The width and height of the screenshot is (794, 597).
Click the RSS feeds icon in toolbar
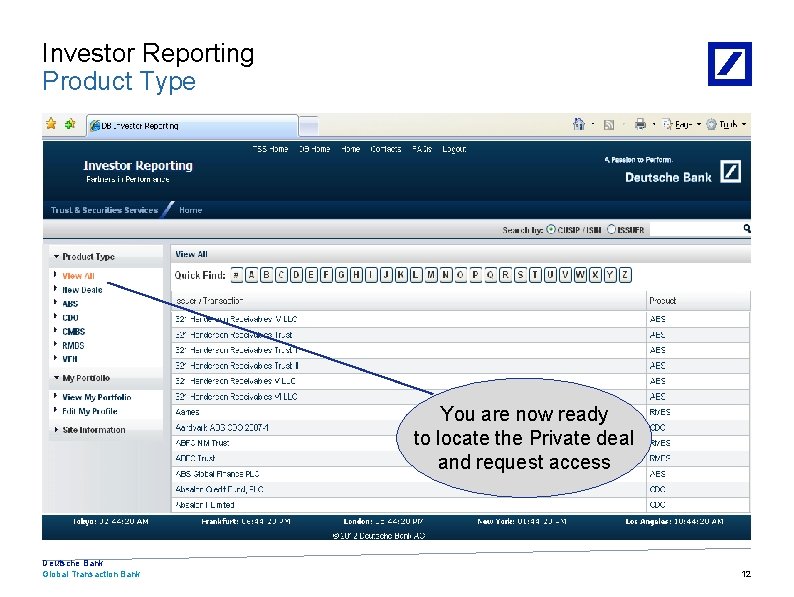point(609,125)
